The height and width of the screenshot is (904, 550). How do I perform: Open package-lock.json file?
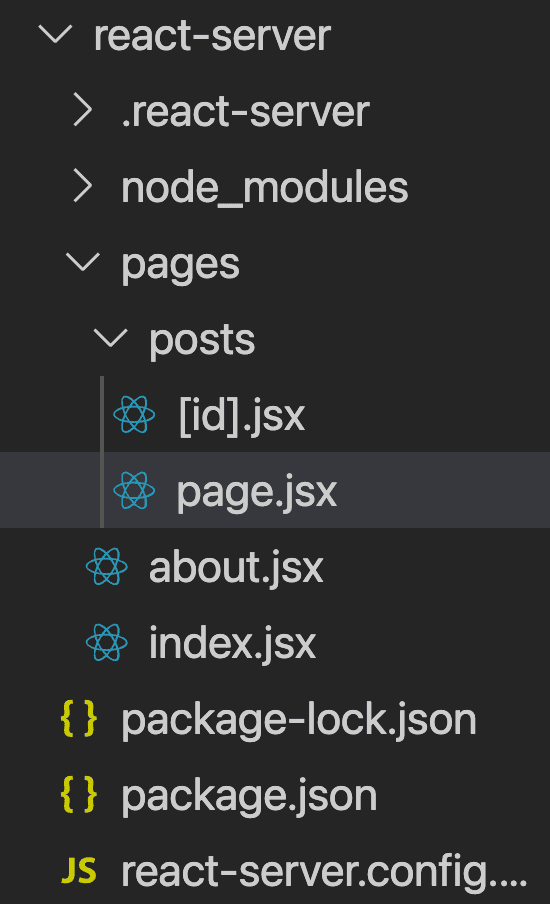[299, 720]
